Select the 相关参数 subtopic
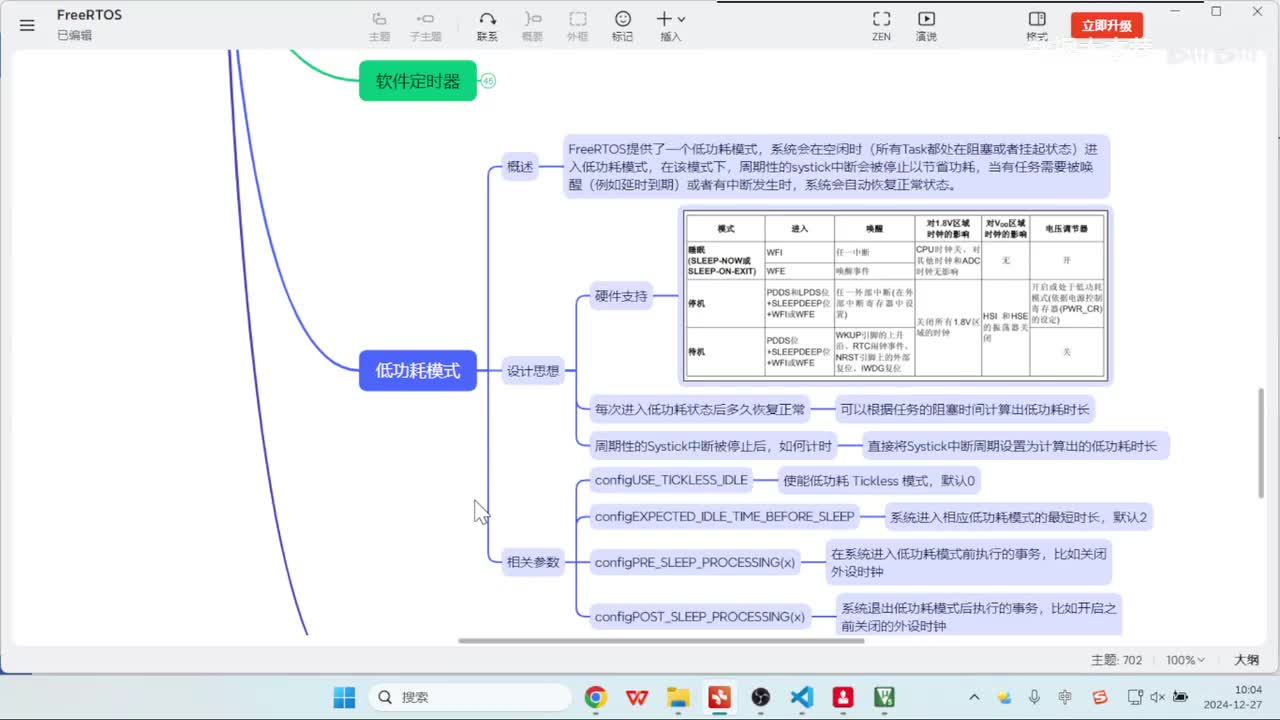 point(533,562)
